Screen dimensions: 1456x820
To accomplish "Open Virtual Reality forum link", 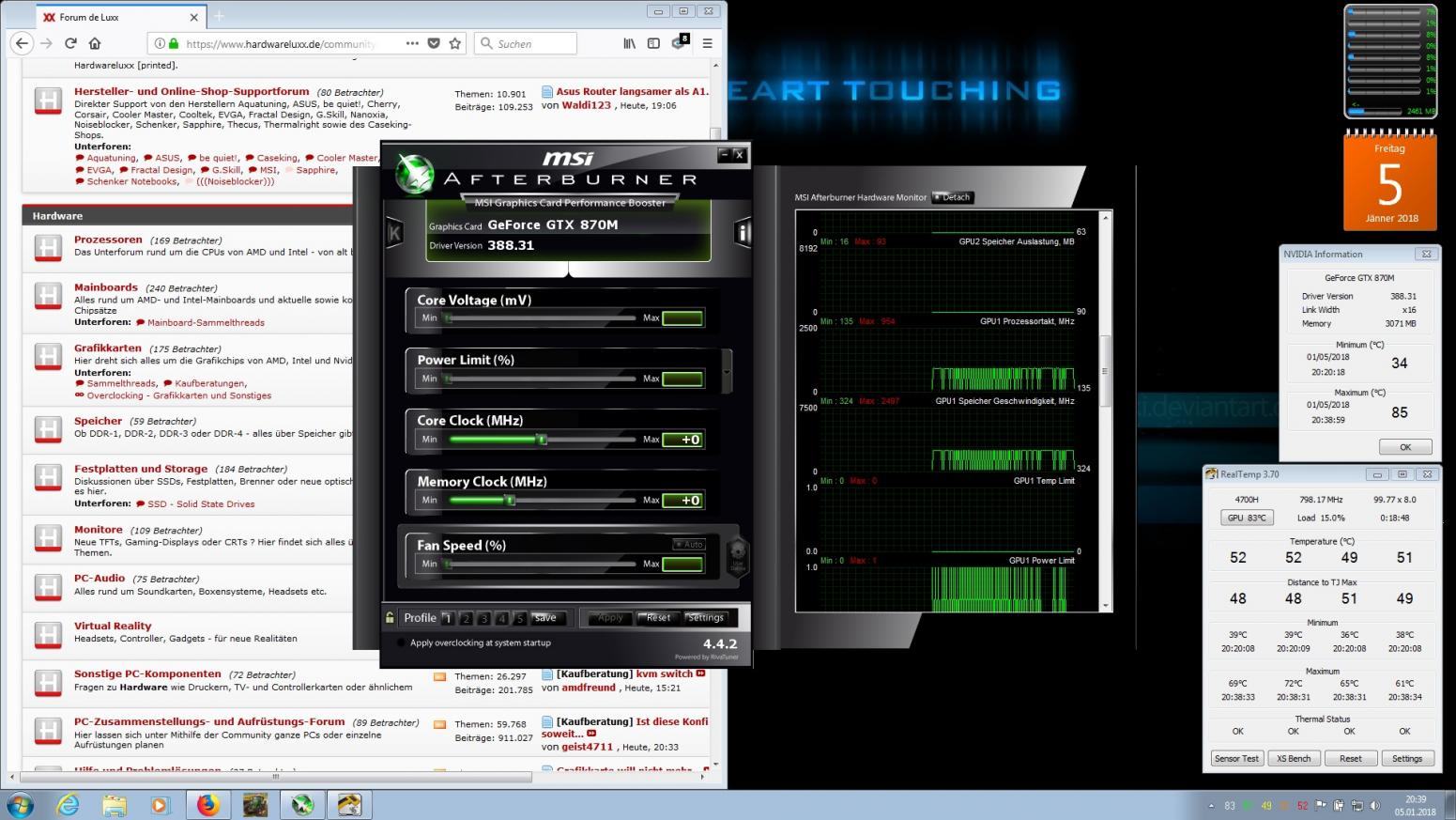I will pyautogui.click(x=113, y=626).
